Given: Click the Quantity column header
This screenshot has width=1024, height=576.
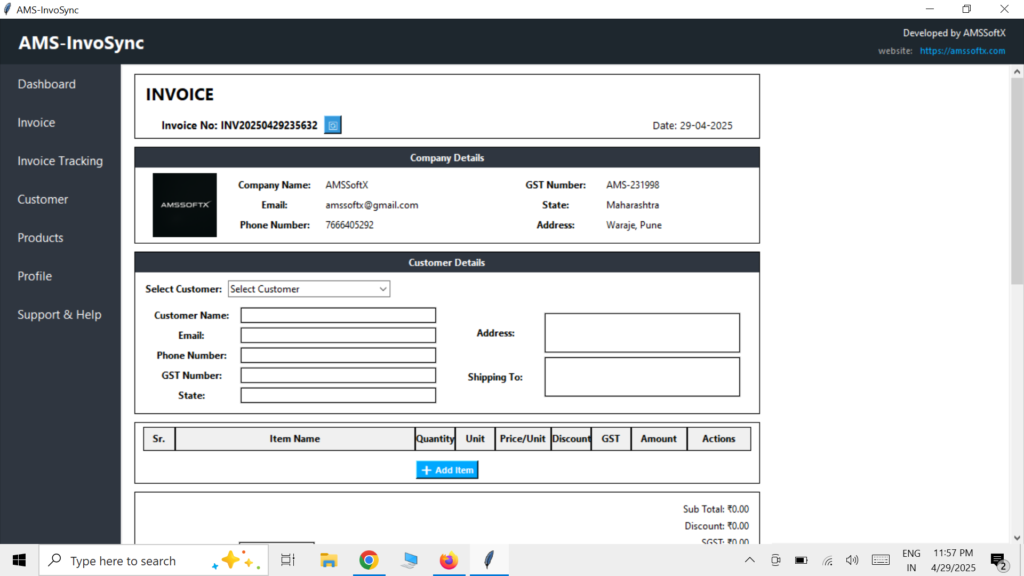Looking at the screenshot, I should point(435,439).
